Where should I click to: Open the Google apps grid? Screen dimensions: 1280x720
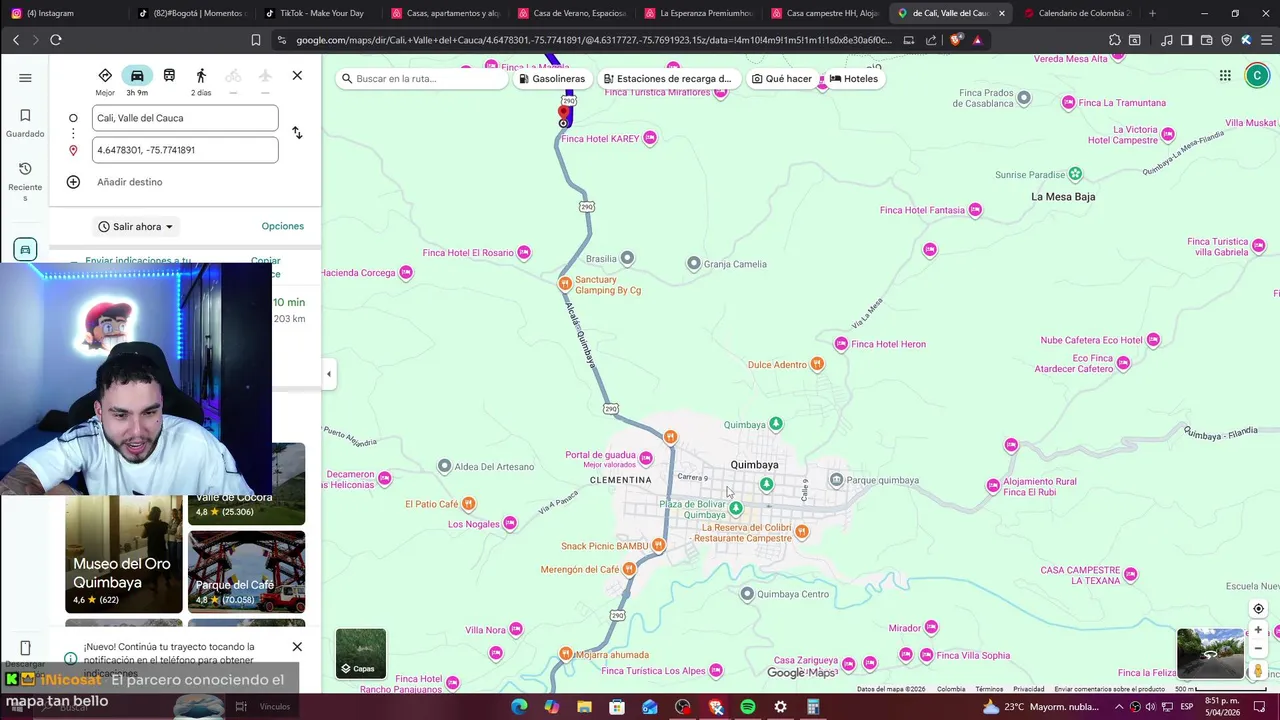(1225, 76)
